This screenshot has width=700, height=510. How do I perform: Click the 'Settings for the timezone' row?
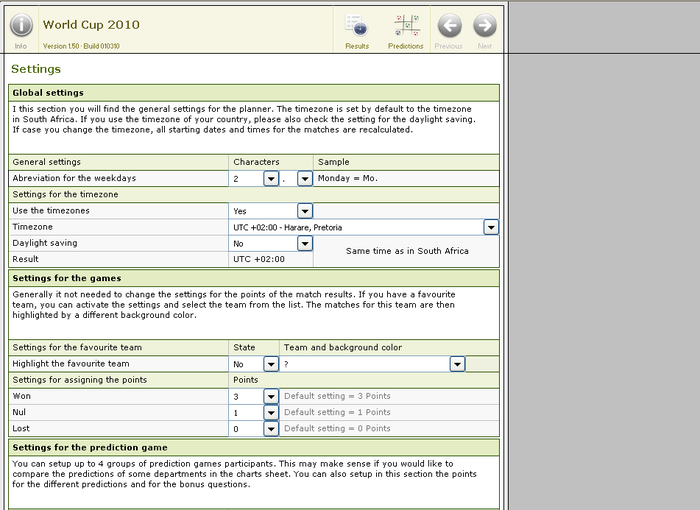click(254, 195)
